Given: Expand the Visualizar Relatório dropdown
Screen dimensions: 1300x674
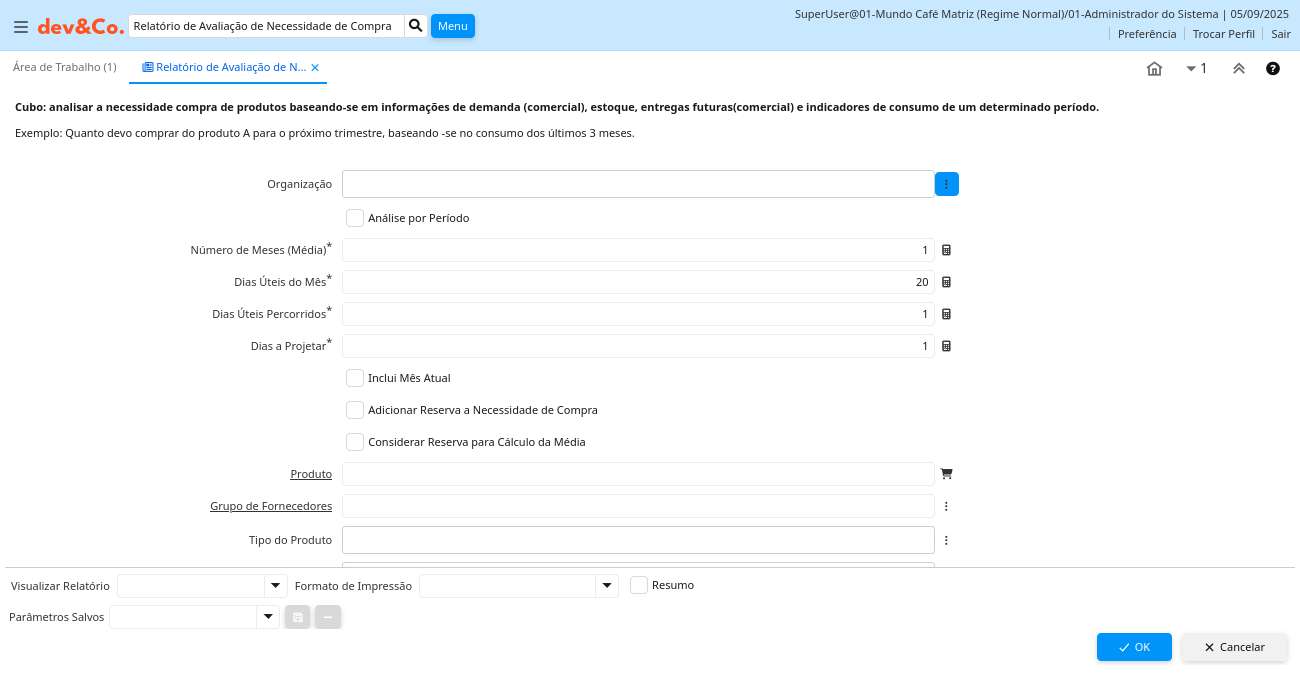Looking at the screenshot, I should pos(275,586).
